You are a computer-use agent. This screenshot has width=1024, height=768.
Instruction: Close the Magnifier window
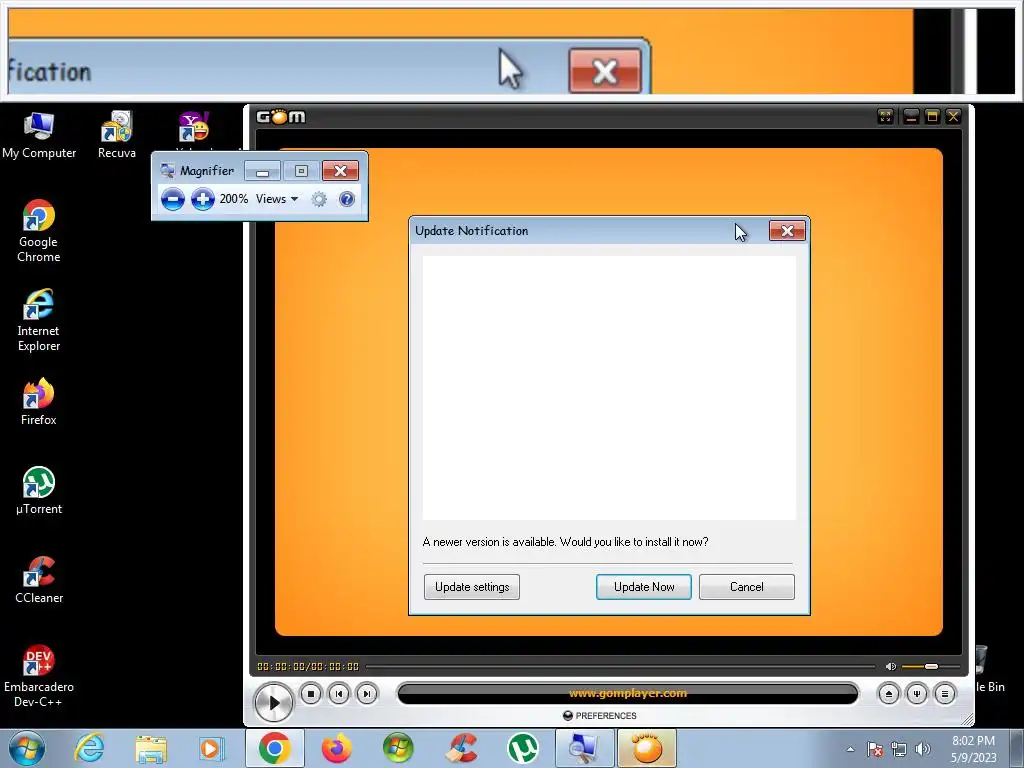[340, 171]
